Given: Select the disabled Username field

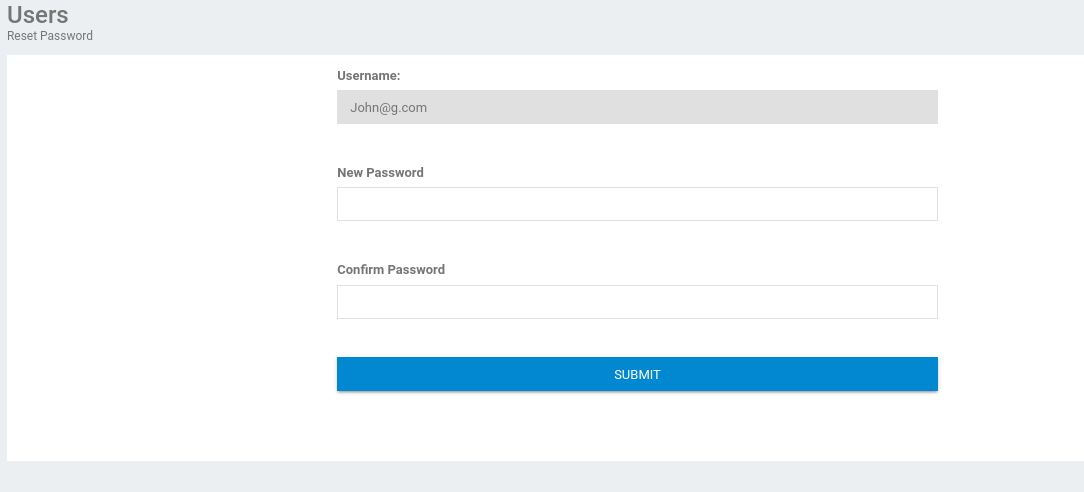Looking at the screenshot, I should pyautogui.click(x=637, y=107).
